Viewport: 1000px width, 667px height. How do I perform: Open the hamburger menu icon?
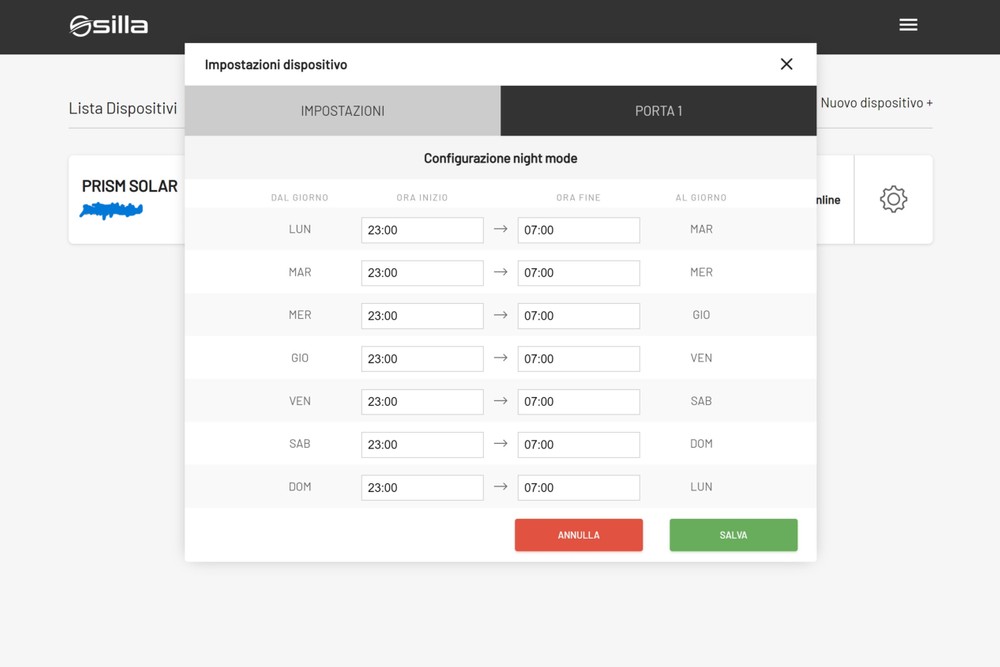tap(908, 25)
